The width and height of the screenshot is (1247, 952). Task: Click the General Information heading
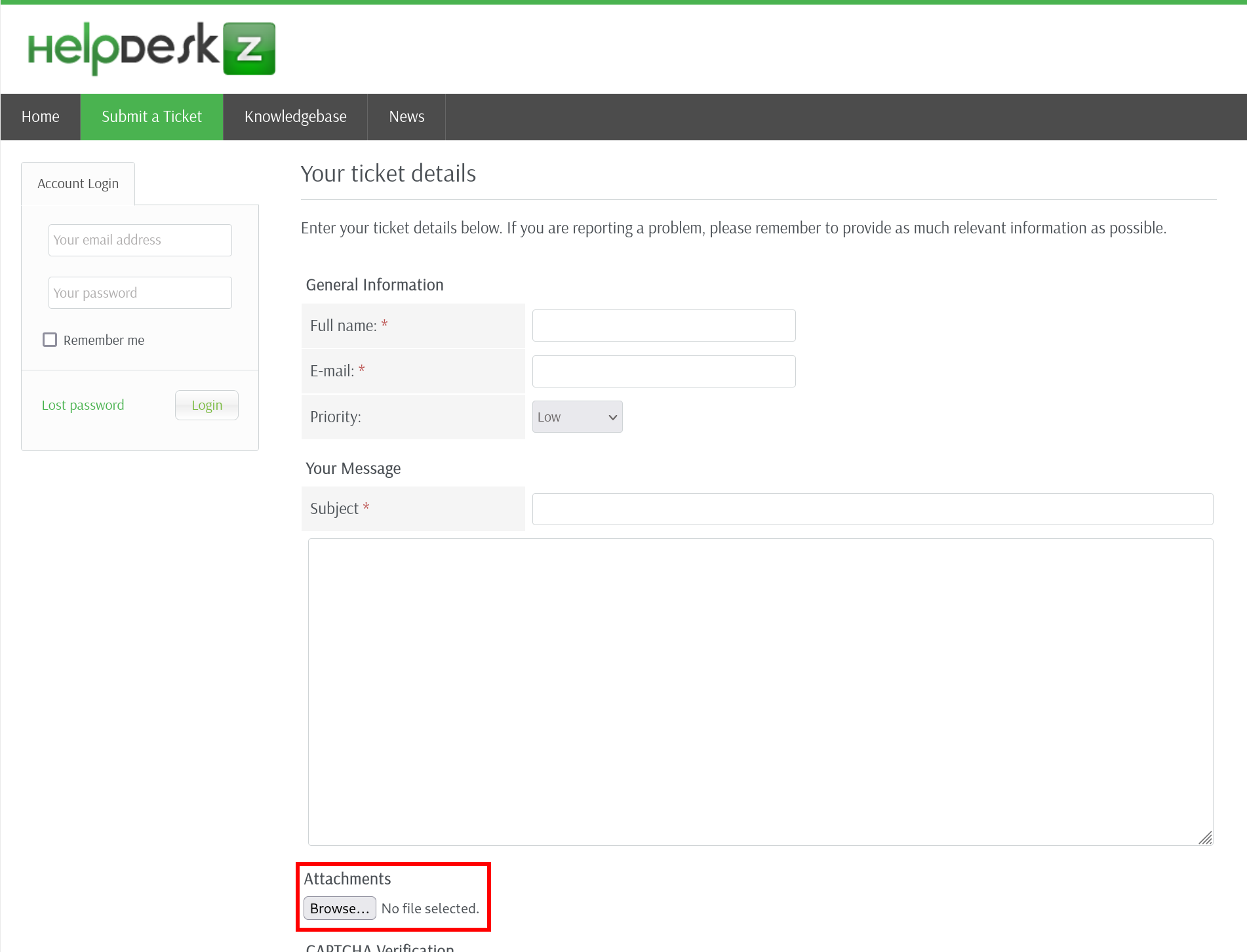(x=374, y=285)
